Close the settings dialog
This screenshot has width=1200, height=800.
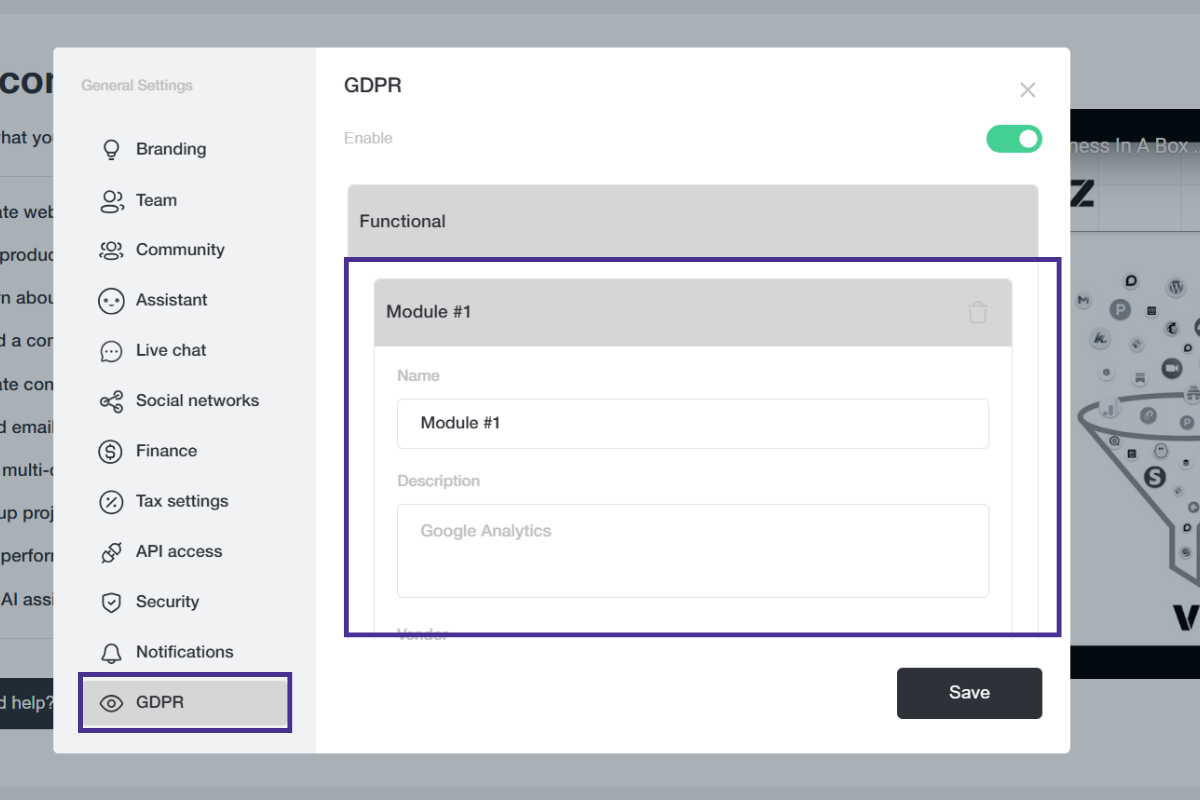(x=1027, y=90)
